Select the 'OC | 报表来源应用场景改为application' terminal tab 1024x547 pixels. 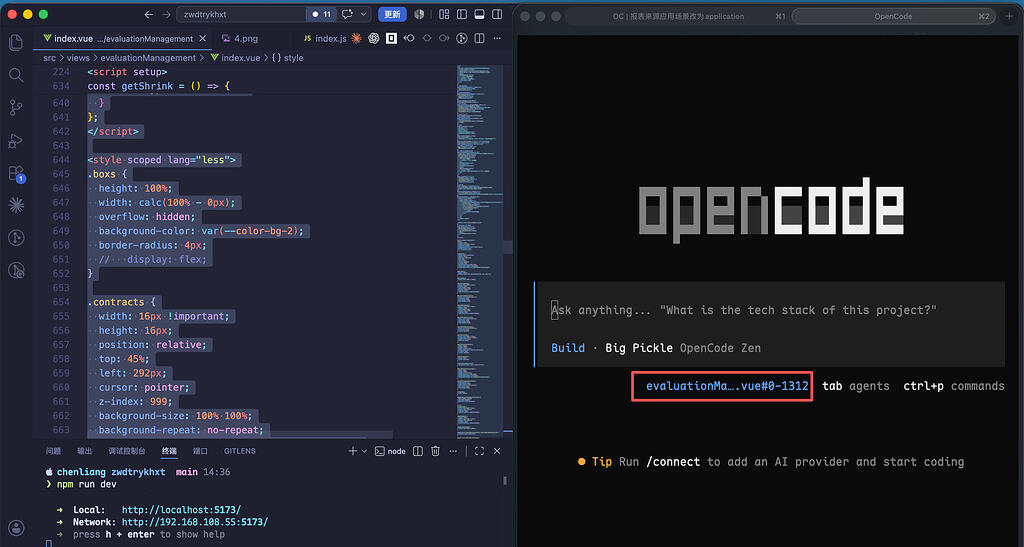pyautogui.click(x=678, y=16)
